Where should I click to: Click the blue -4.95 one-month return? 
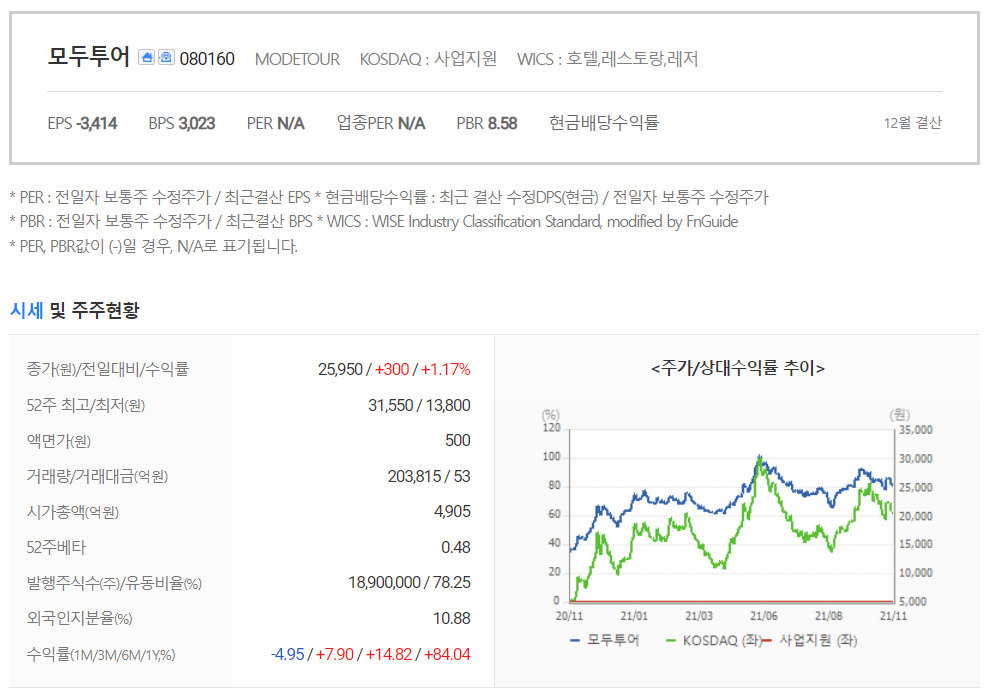(288, 654)
